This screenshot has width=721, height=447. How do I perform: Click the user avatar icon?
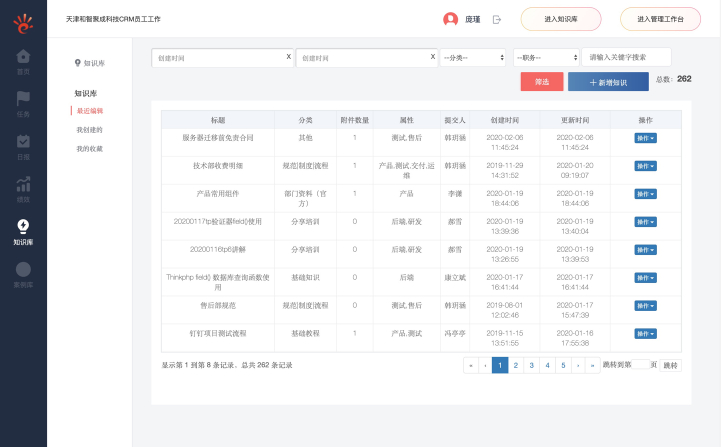[450, 19]
